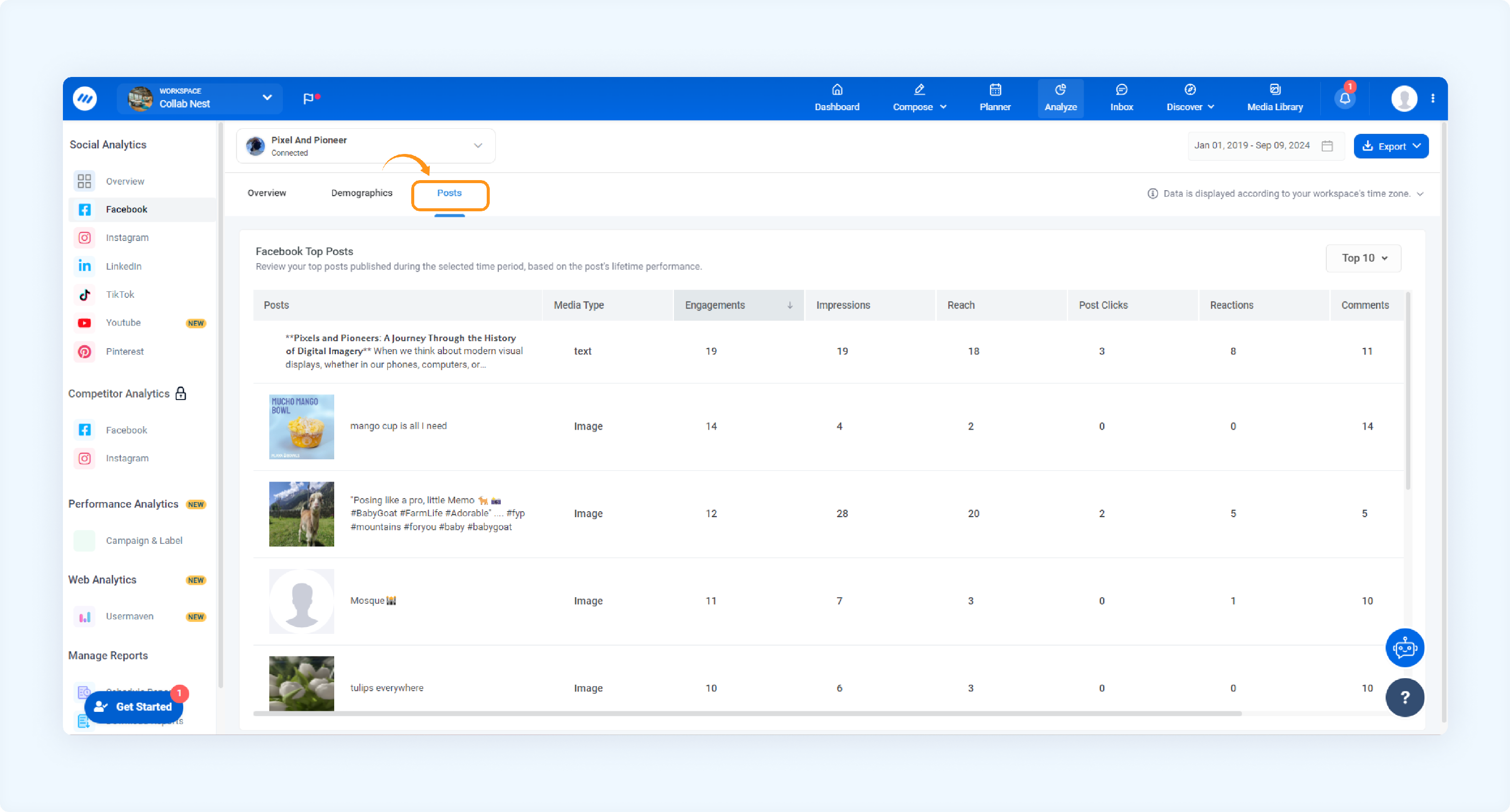Open the Top 10 posts count dropdown
Screen dimensions: 1510x812
tap(1364, 259)
